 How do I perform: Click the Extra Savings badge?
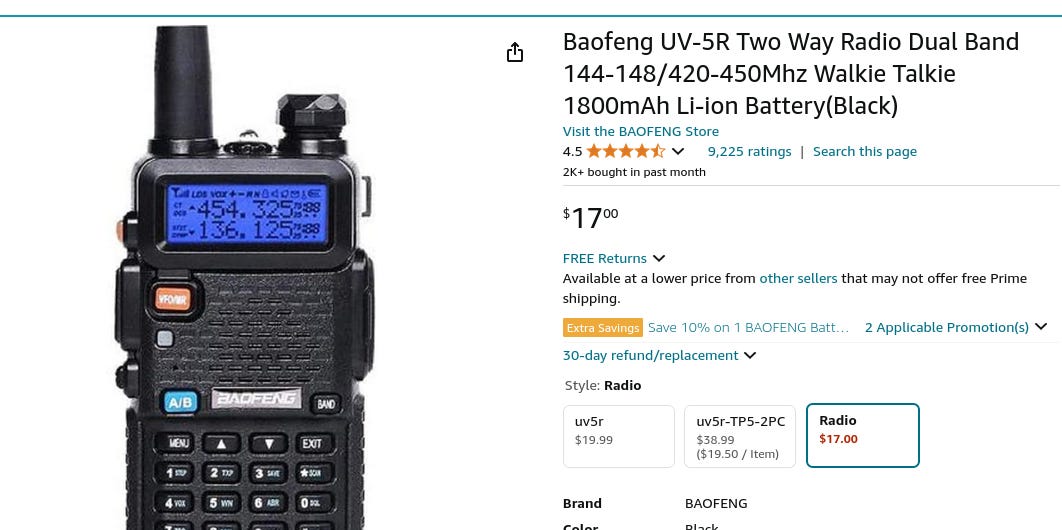pyautogui.click(x=603, y=328)
